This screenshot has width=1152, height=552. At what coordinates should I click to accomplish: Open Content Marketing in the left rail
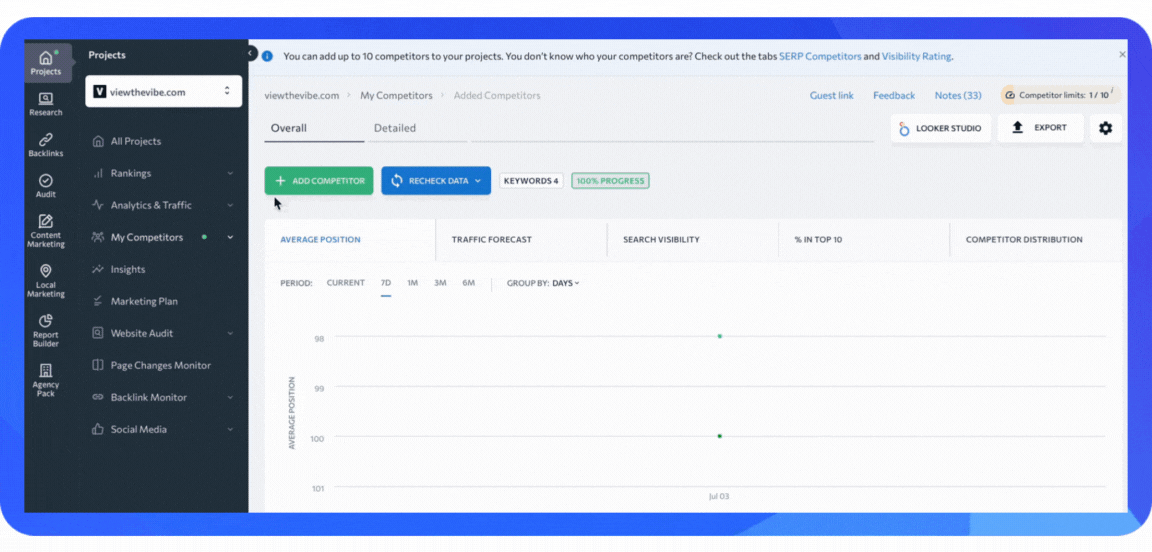point(46,231)
